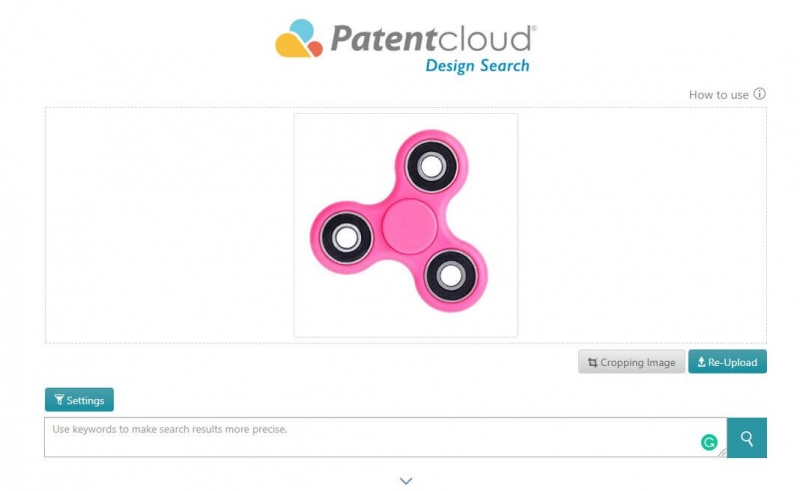
Task: Click the info circle icon beside How to use
Action: tap(759, 94)
